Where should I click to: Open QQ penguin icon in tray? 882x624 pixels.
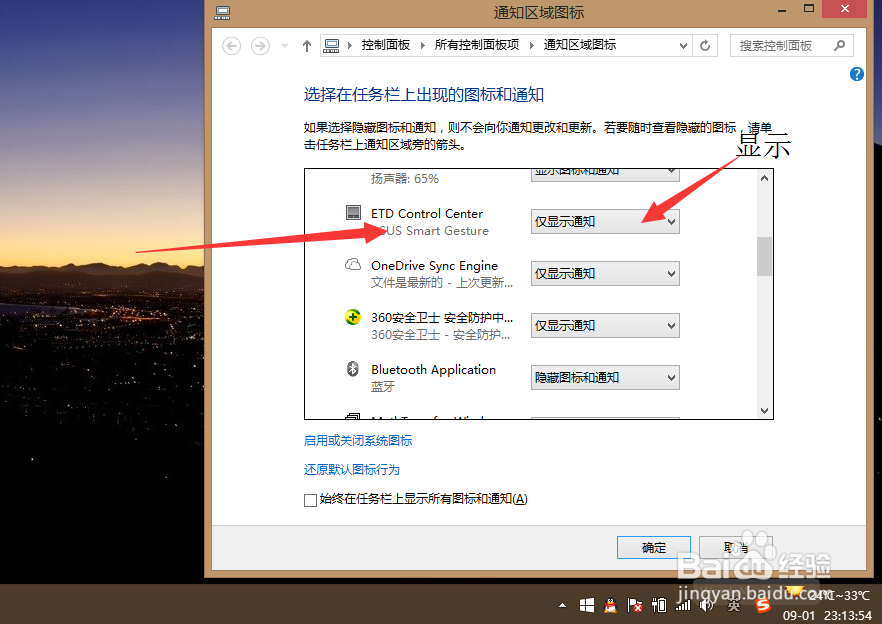point(610,605)
